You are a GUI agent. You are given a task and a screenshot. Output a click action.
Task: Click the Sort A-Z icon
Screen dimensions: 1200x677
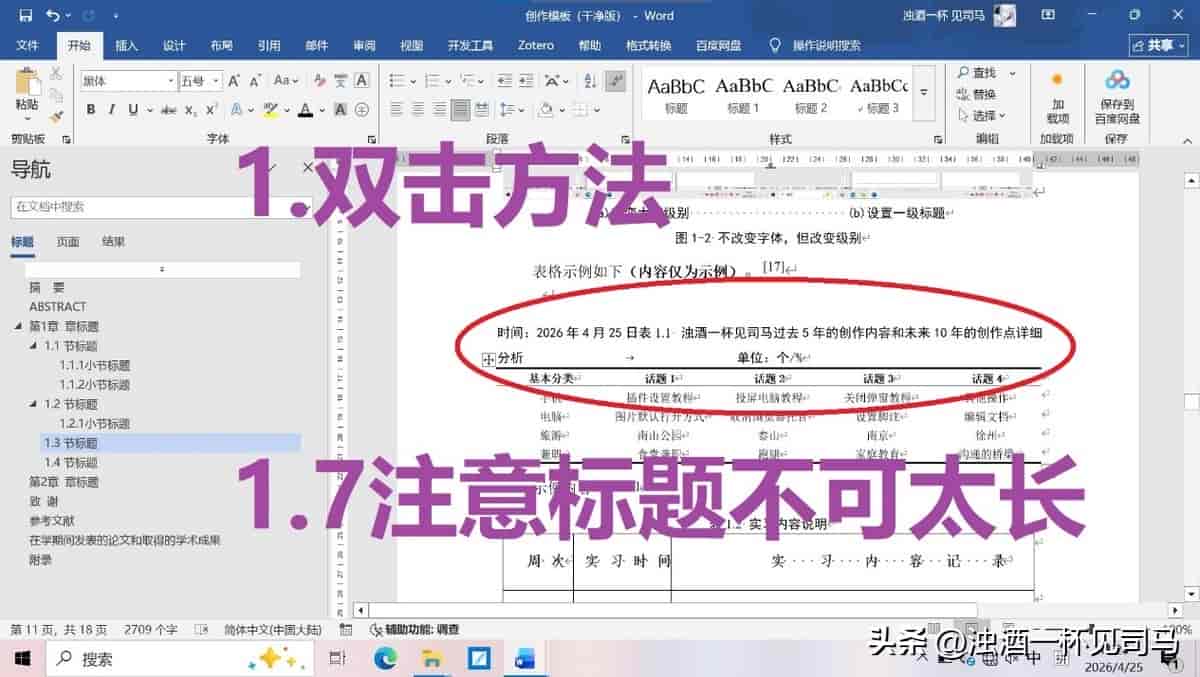pyautogui.click(x=590, y=81)
